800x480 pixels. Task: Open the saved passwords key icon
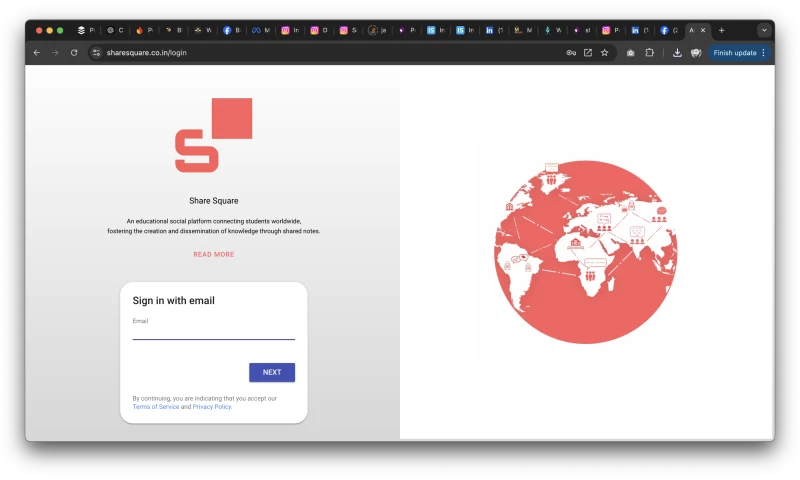click(x=571, y=52)
